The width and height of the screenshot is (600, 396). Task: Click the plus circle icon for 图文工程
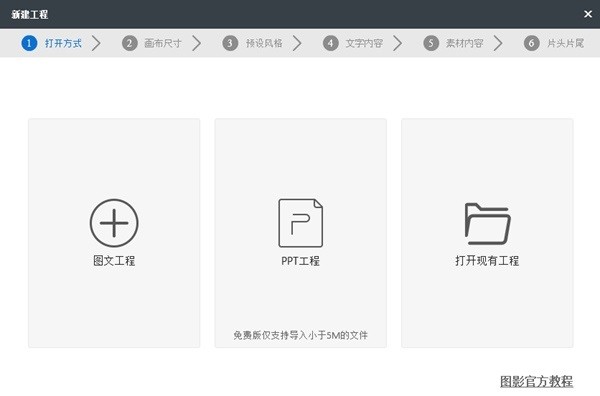[114, 223]
